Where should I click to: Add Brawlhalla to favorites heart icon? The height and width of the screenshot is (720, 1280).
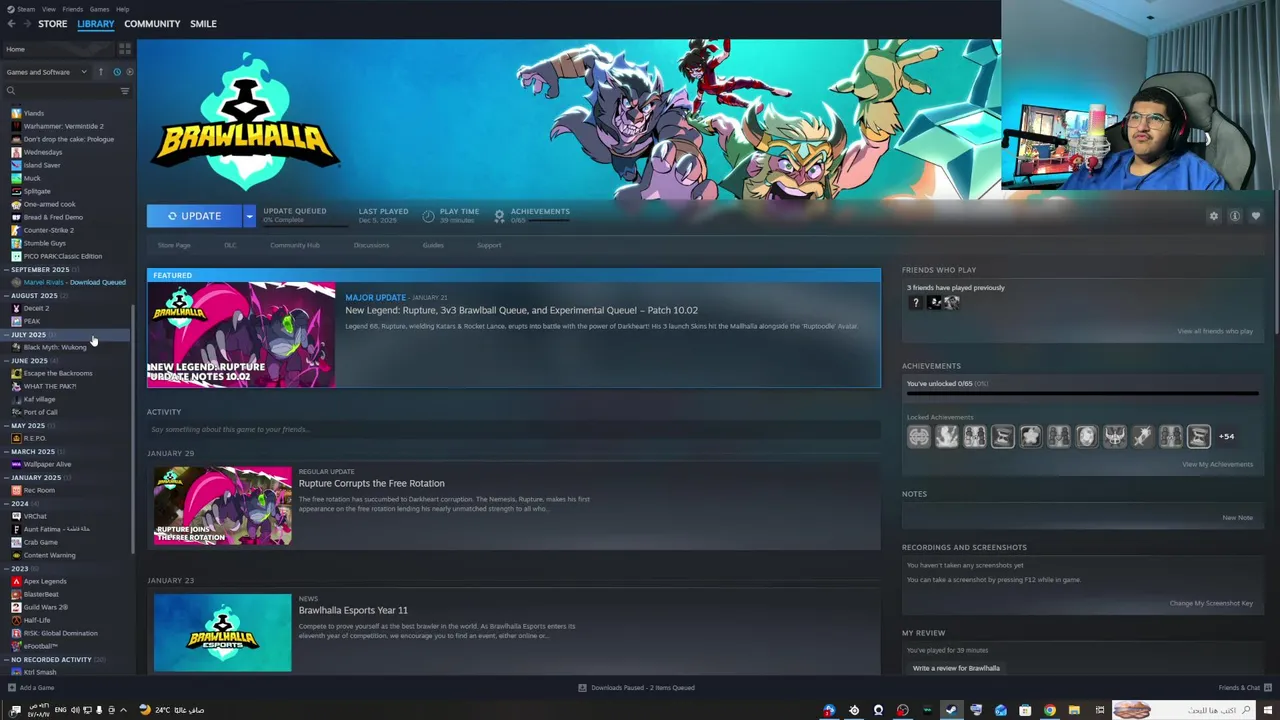pyautogui.click(x=1256, y=216)
